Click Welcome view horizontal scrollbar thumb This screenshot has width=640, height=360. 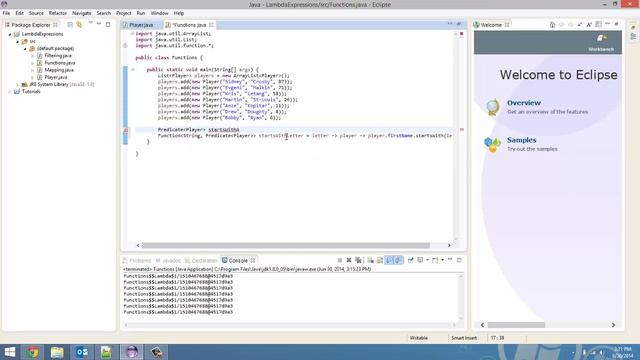tap(516, 325)
